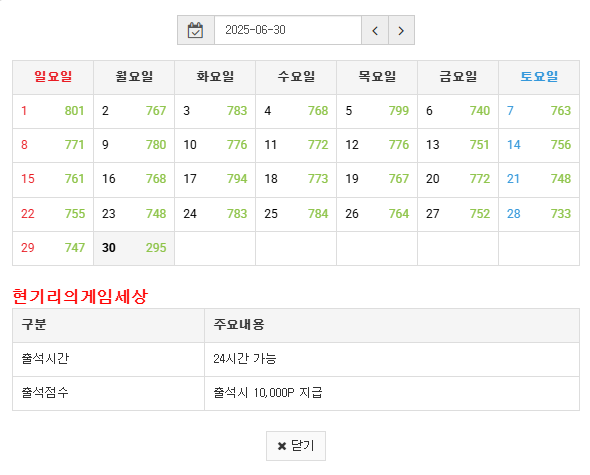Click the 현기리의게임세상 red title

80,297
